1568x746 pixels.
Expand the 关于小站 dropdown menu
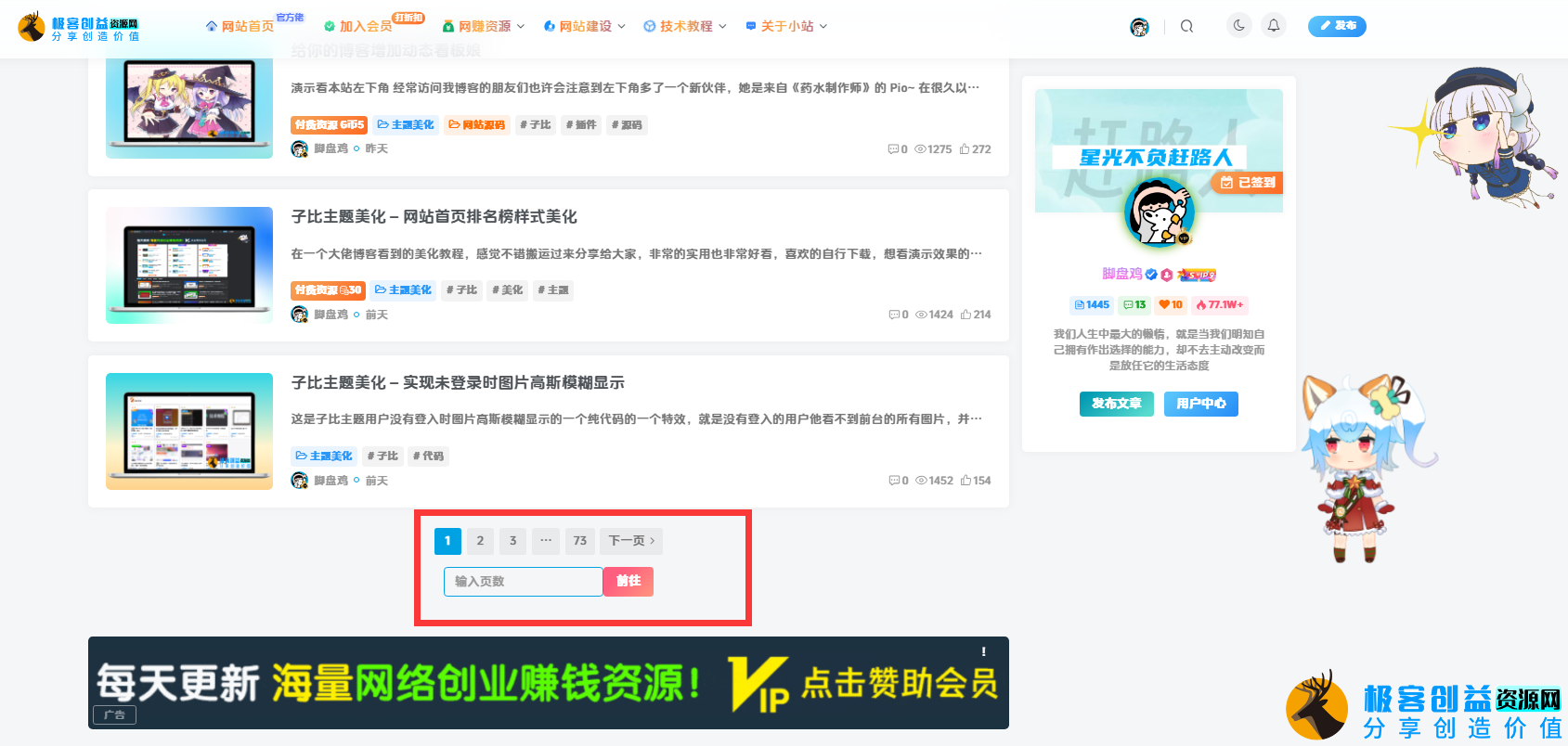(x=786, y=26)
